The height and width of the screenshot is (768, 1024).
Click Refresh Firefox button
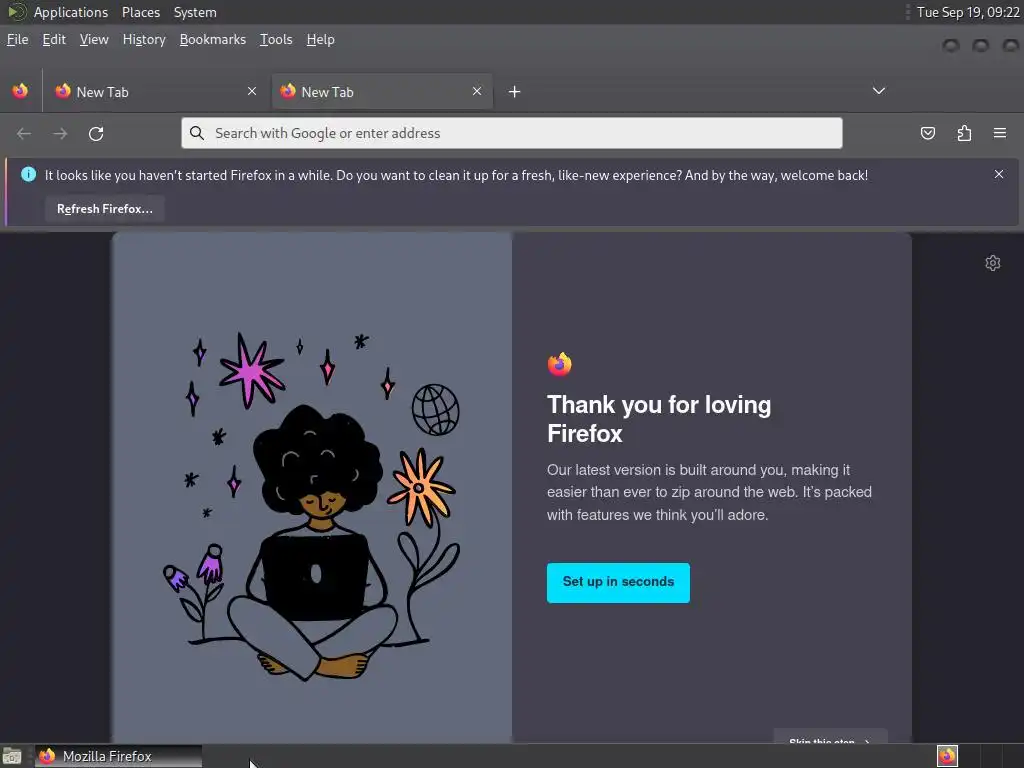point(104,209)
